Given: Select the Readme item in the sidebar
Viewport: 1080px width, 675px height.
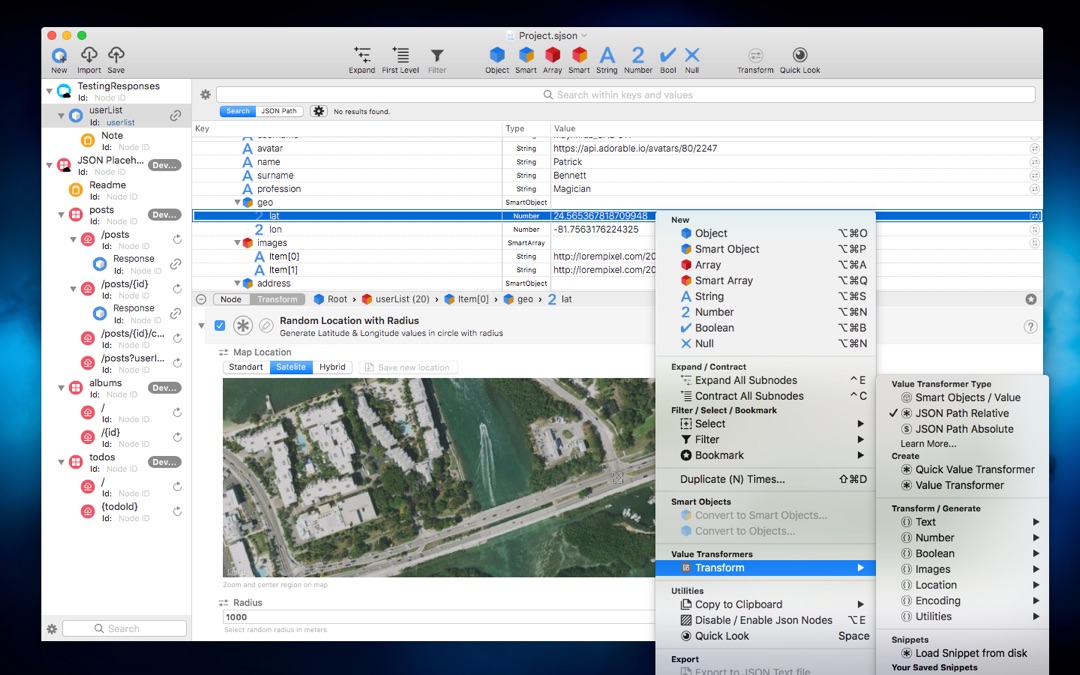Looking at the screenshot, I should point(107,185).
